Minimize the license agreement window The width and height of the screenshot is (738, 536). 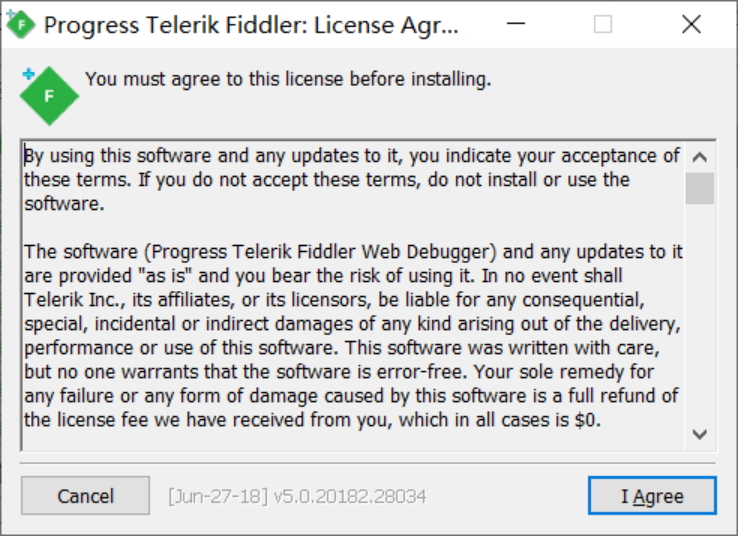click(x=515, y=24)
